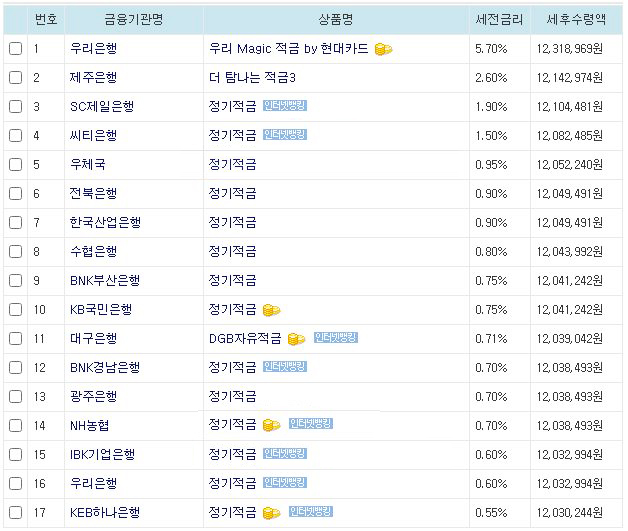628x531 pixels.
Task: Click bank name SC제일은행
Action: [102, 107]
